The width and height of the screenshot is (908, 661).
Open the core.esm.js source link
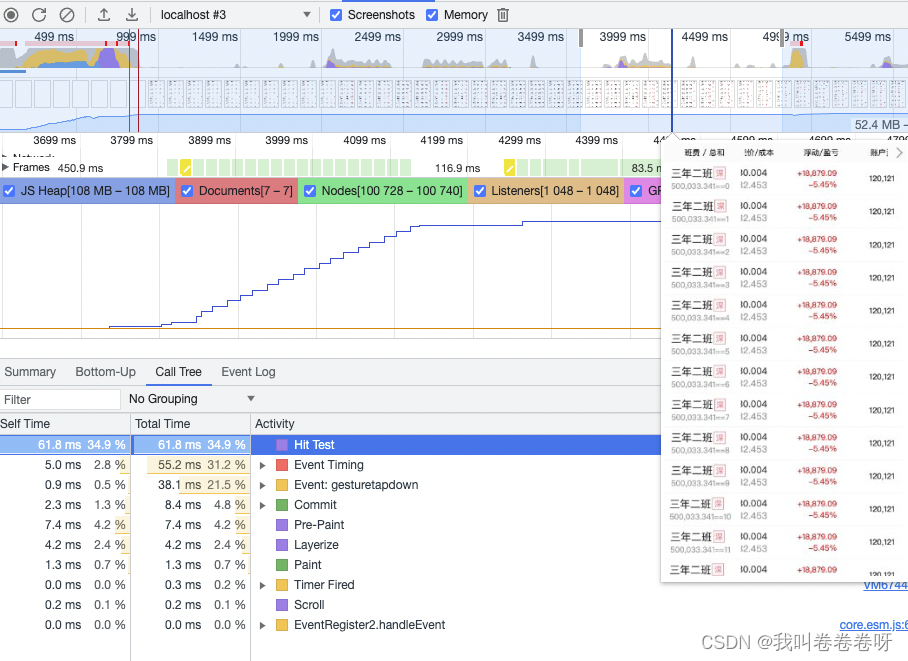873,625
